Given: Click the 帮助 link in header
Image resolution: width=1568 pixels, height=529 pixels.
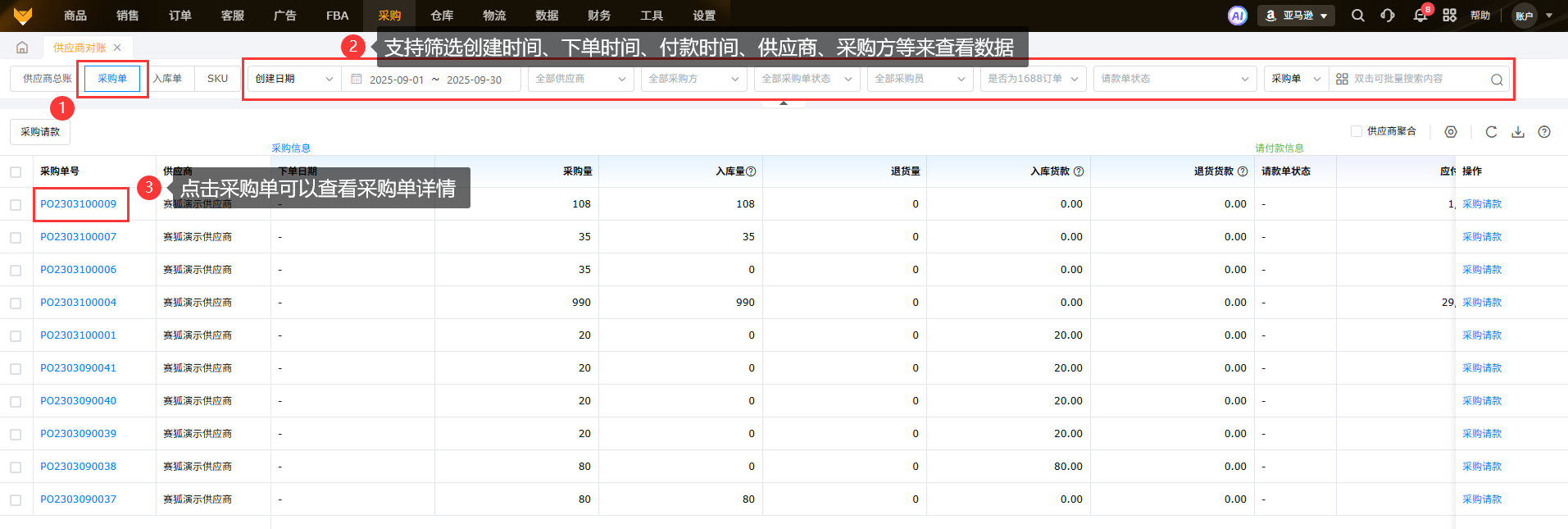Looking at the screenshot, I should pos(1480,16).
